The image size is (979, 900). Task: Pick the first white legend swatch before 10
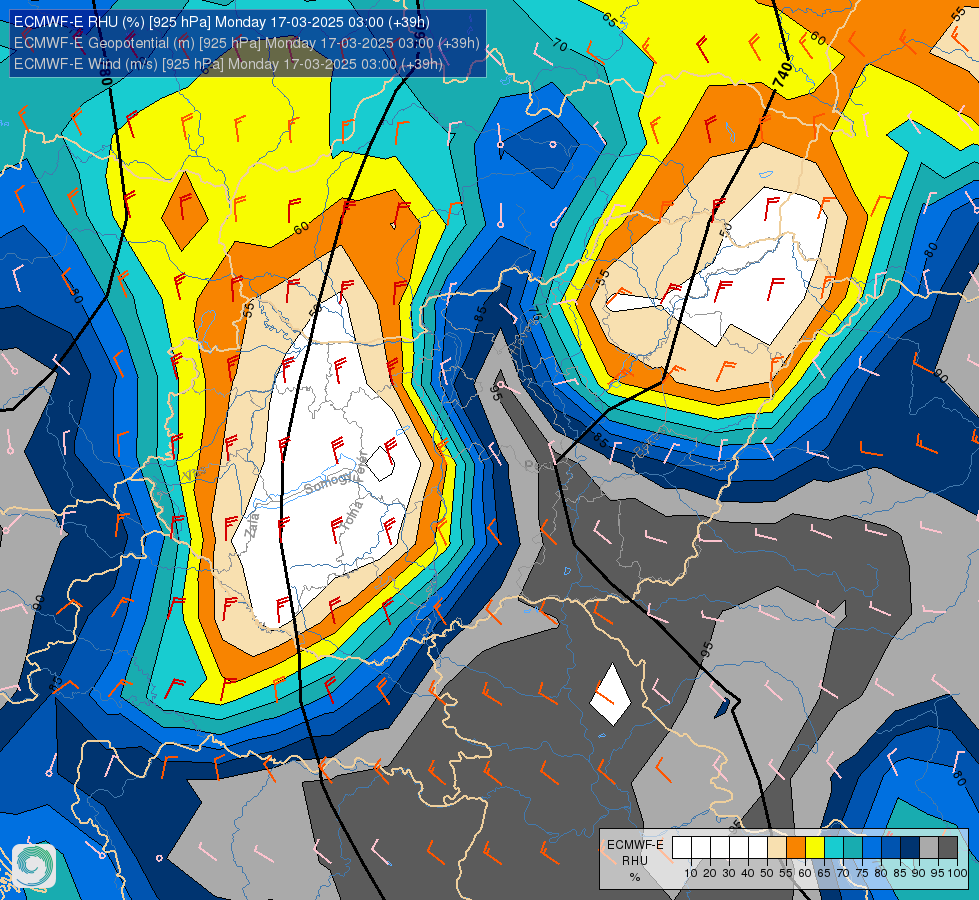(x=682, y=848)
